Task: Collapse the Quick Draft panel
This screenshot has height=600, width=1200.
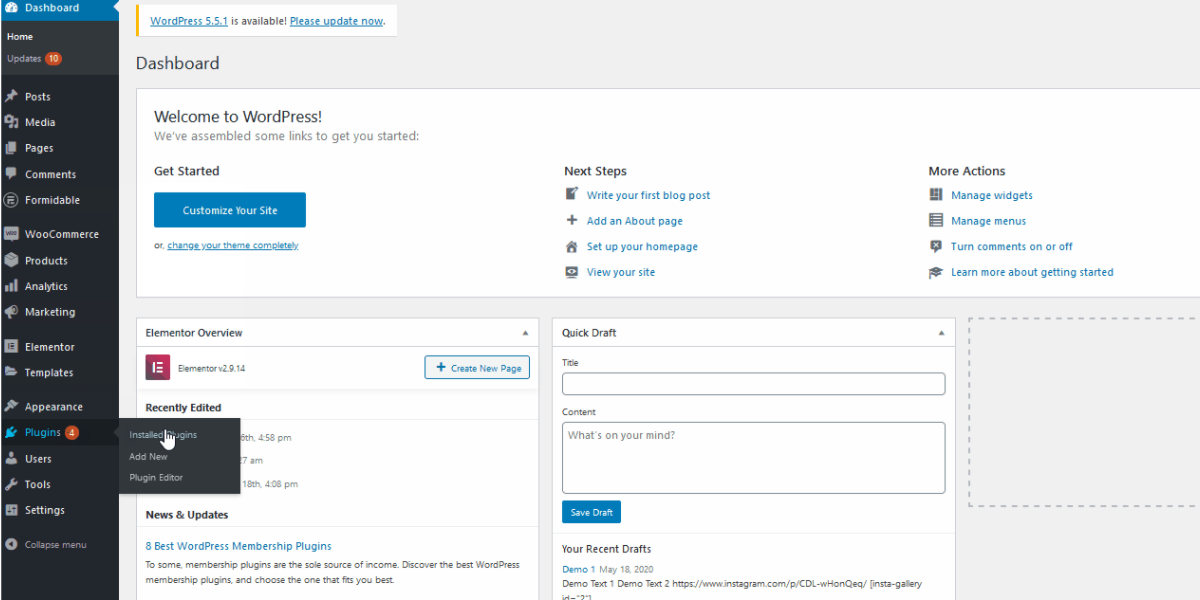Action: click(x=940, y=333)
